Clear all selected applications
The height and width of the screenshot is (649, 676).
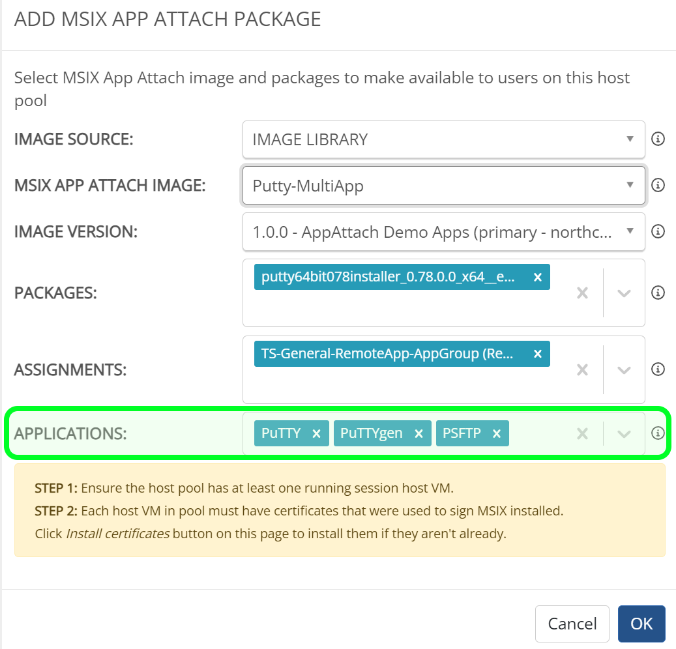click(x=582, y=433)
